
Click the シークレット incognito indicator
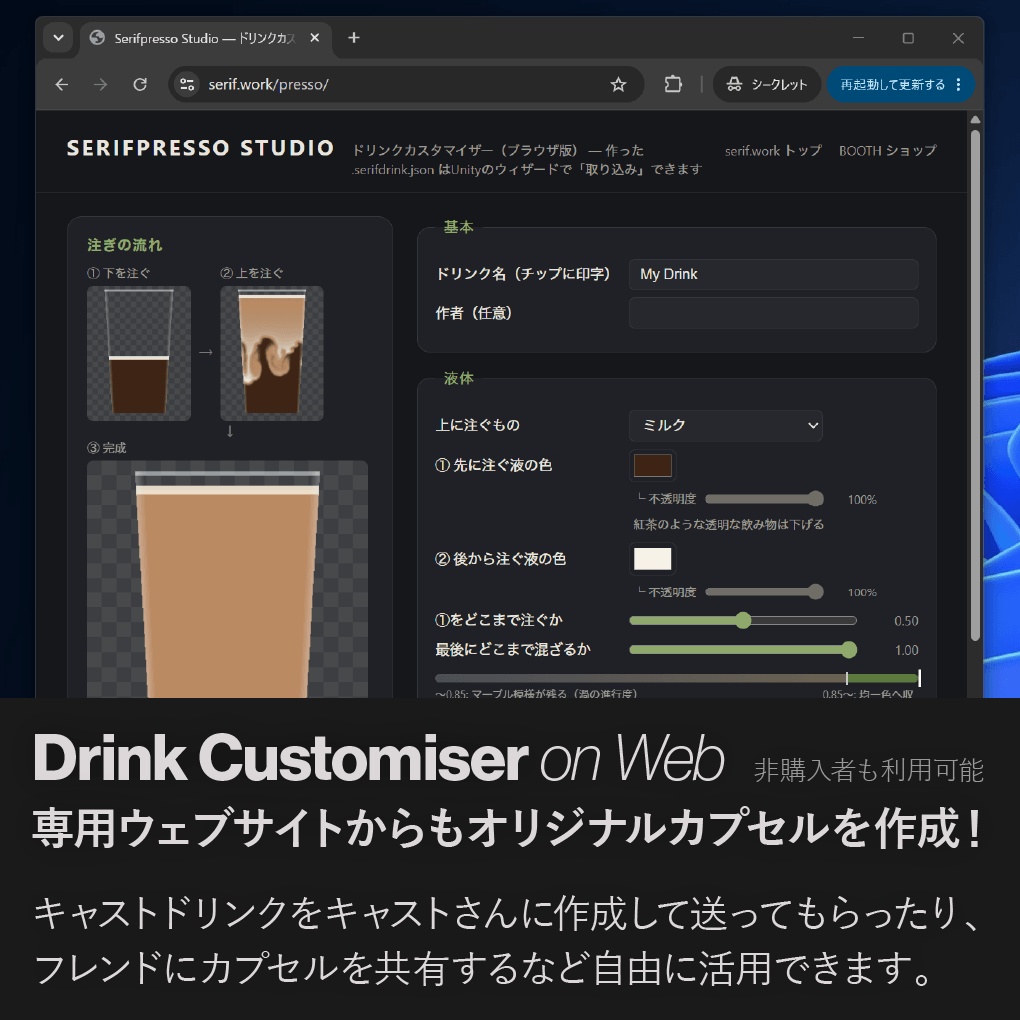click(767, 85)
